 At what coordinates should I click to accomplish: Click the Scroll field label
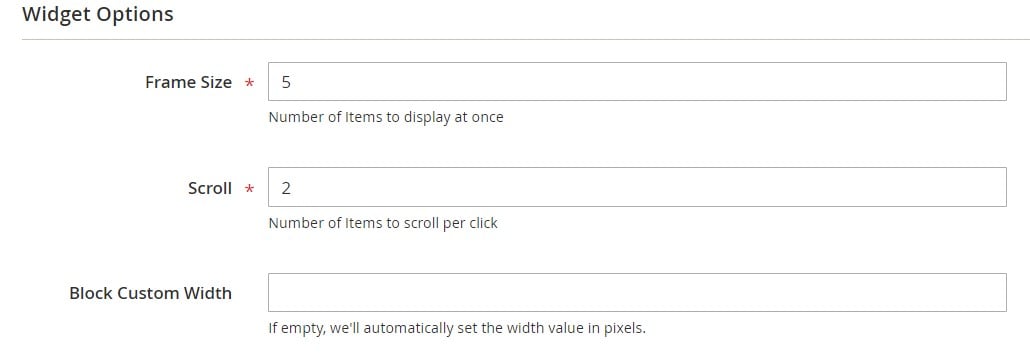[210, 188]
